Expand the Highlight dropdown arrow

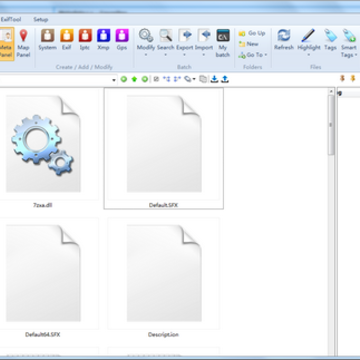(x=308, y=55)
